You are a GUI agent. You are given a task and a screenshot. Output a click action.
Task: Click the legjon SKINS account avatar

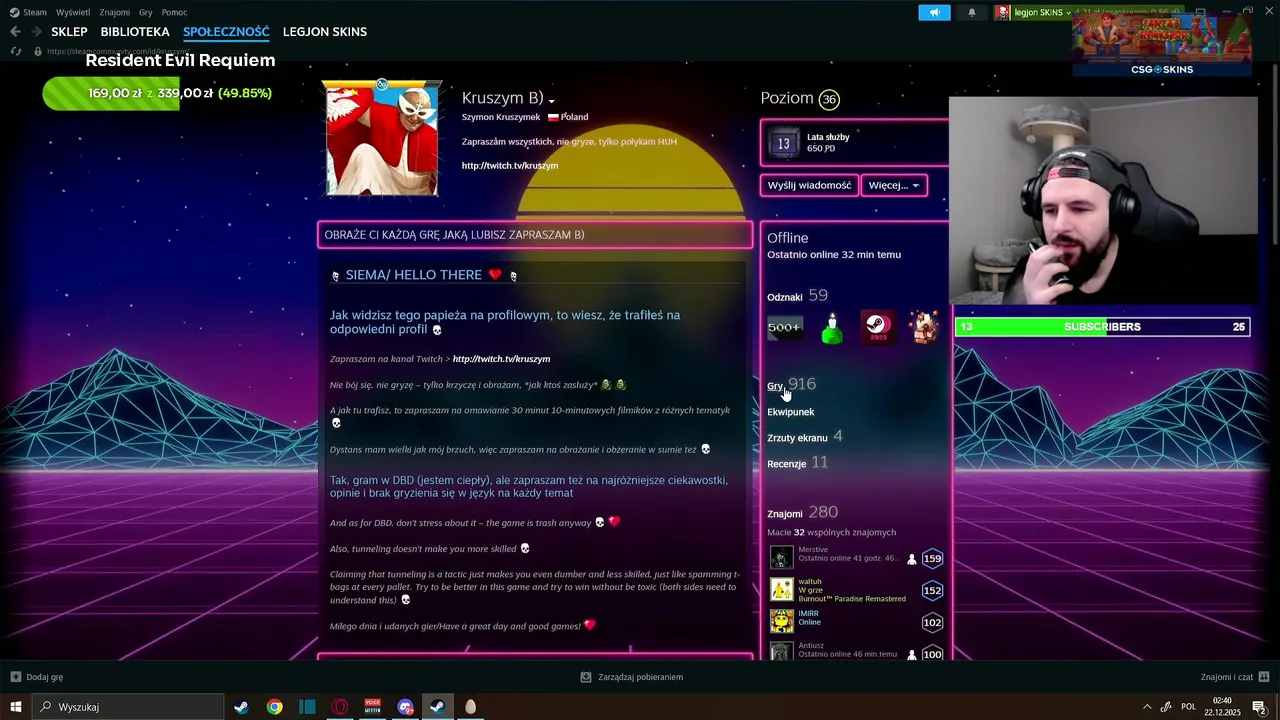[x=1002, y=12]
